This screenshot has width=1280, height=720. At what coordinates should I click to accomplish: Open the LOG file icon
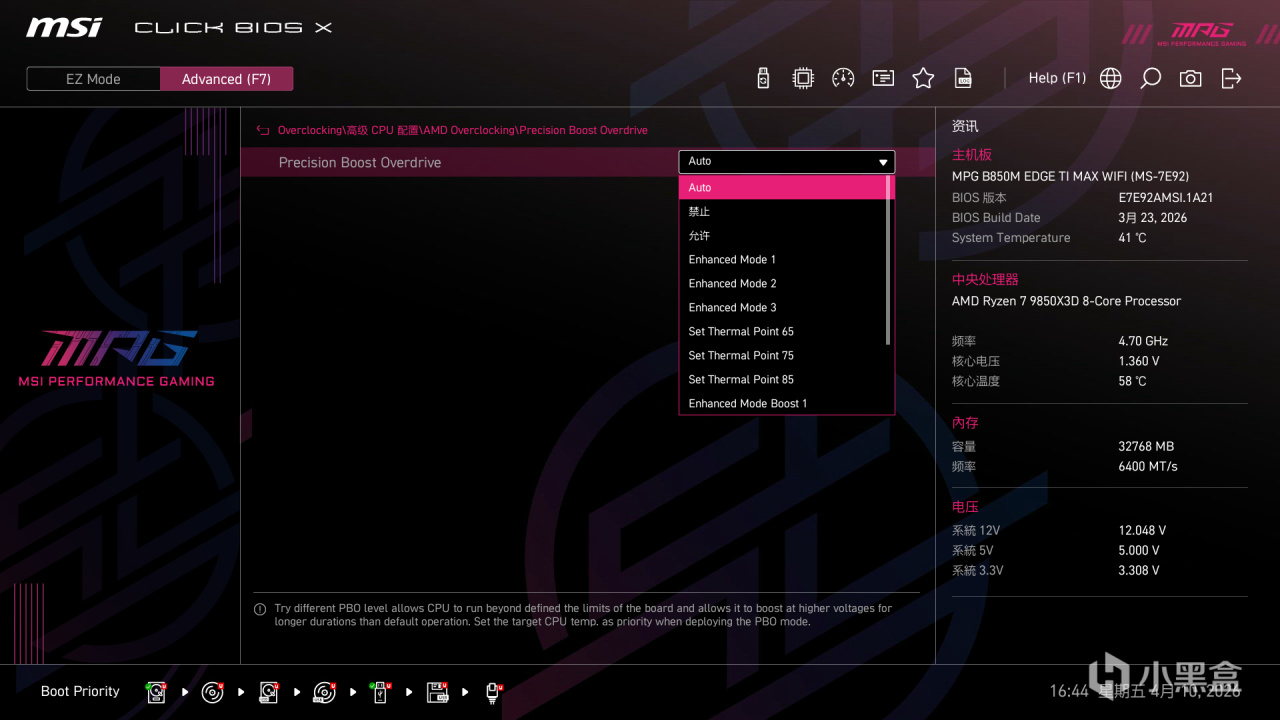pyautogui.click(x=963, y=78)
